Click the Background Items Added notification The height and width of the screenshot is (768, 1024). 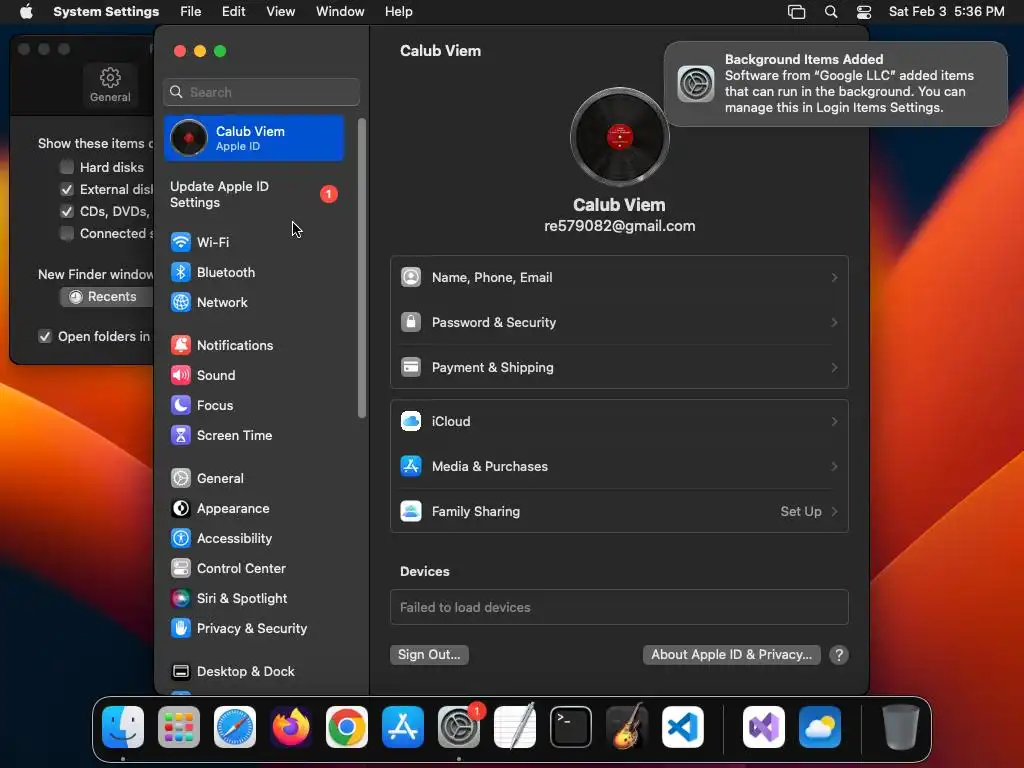836,84
